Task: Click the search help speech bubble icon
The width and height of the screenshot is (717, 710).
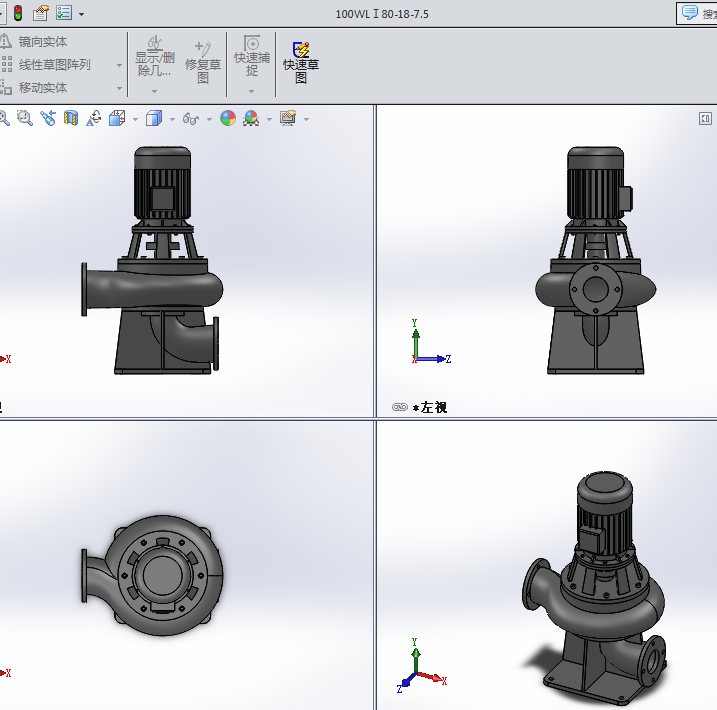Action: 690,12
